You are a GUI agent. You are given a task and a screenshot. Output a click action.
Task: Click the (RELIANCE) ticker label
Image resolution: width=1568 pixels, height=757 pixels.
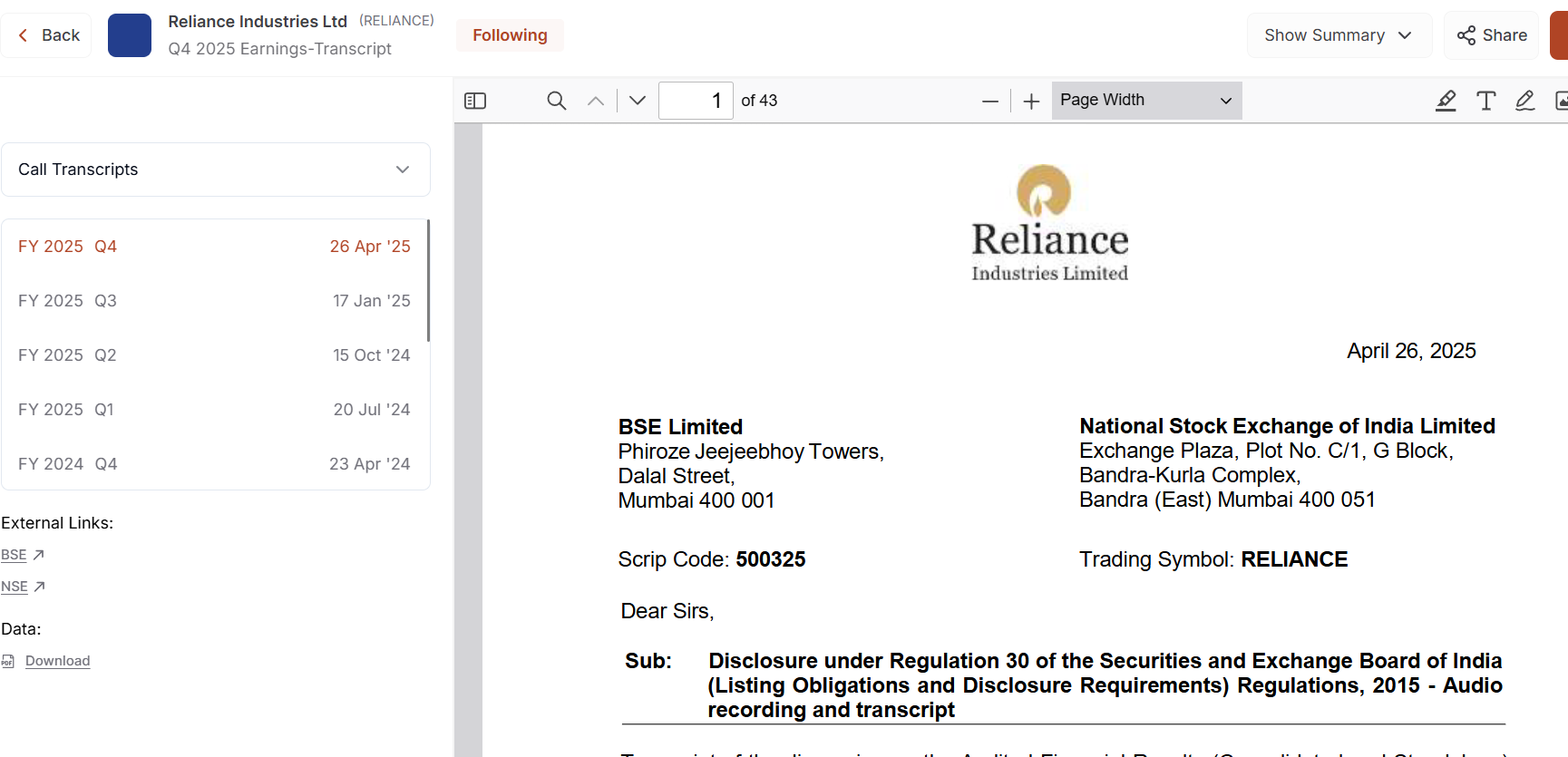[x=396, y=21]
